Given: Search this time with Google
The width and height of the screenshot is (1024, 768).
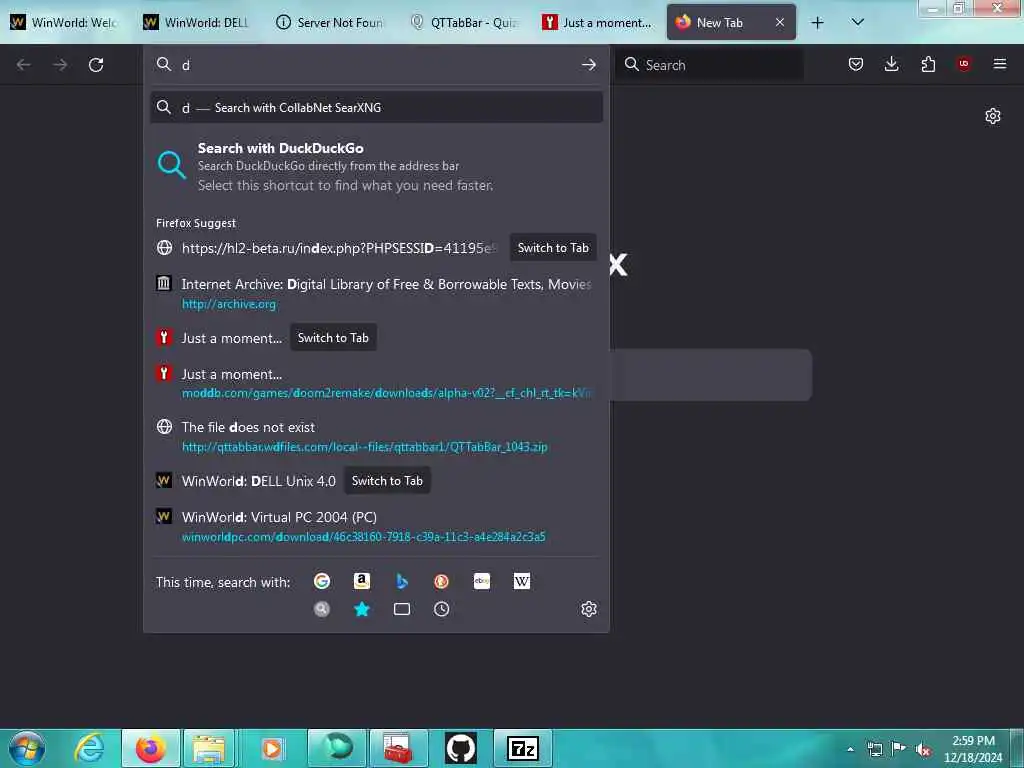Looking at the screenshot, I should 321,581.
